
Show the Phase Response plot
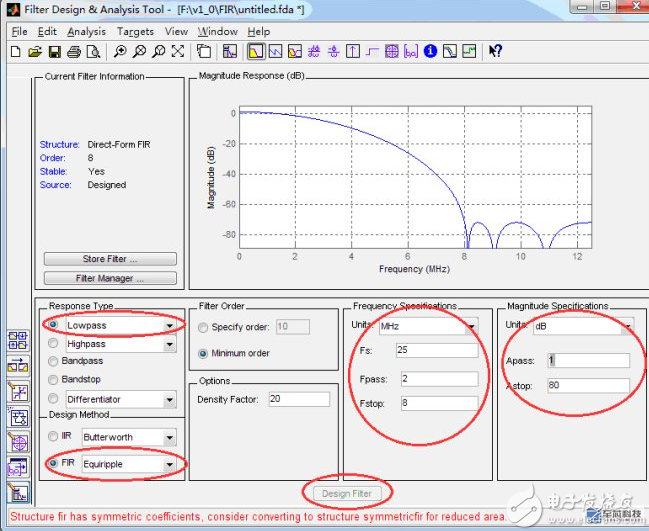276,52
